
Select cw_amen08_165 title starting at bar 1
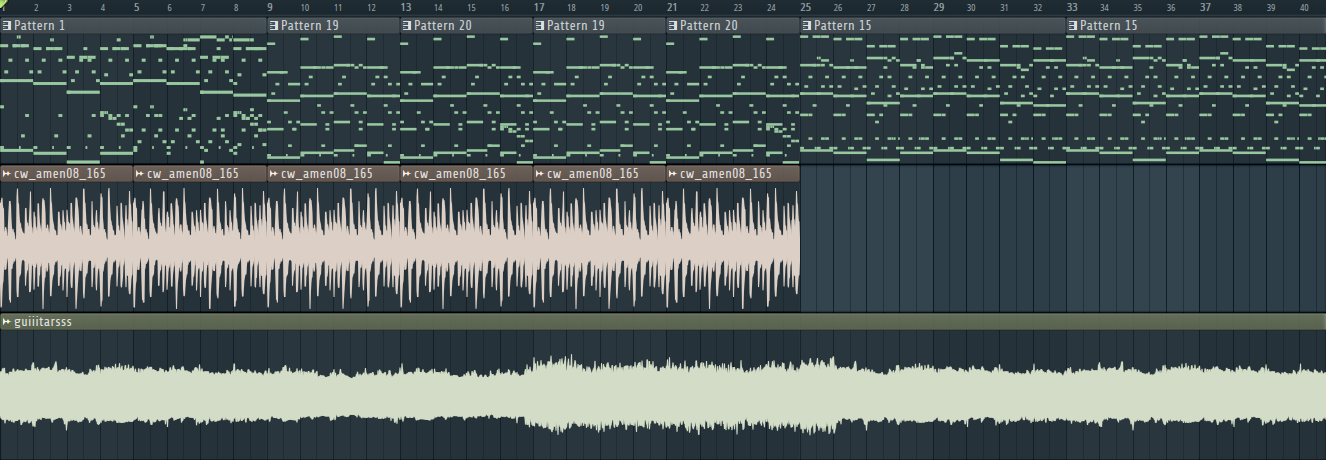coord(59,174)
